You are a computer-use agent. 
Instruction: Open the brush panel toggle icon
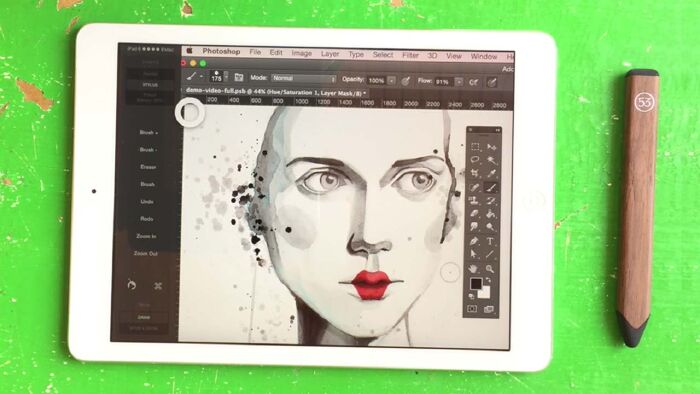pos(239,77)
